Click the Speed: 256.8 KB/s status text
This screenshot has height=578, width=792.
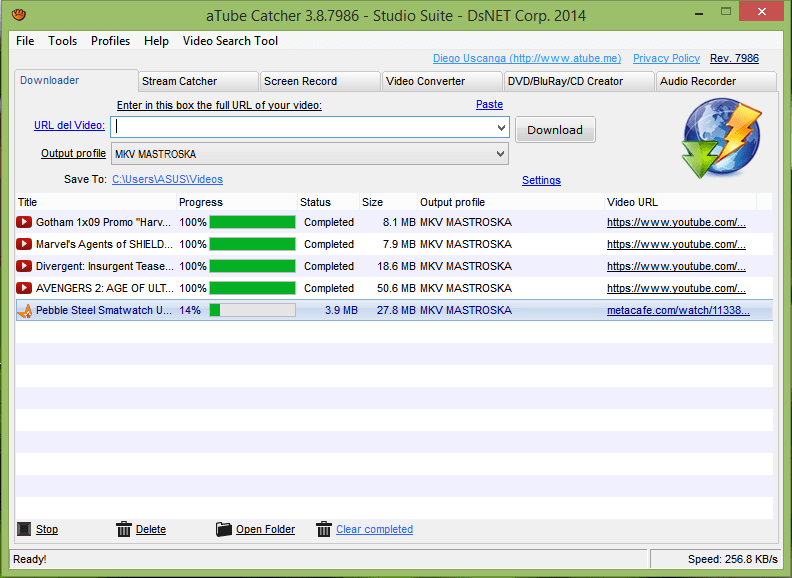(732, 559)
